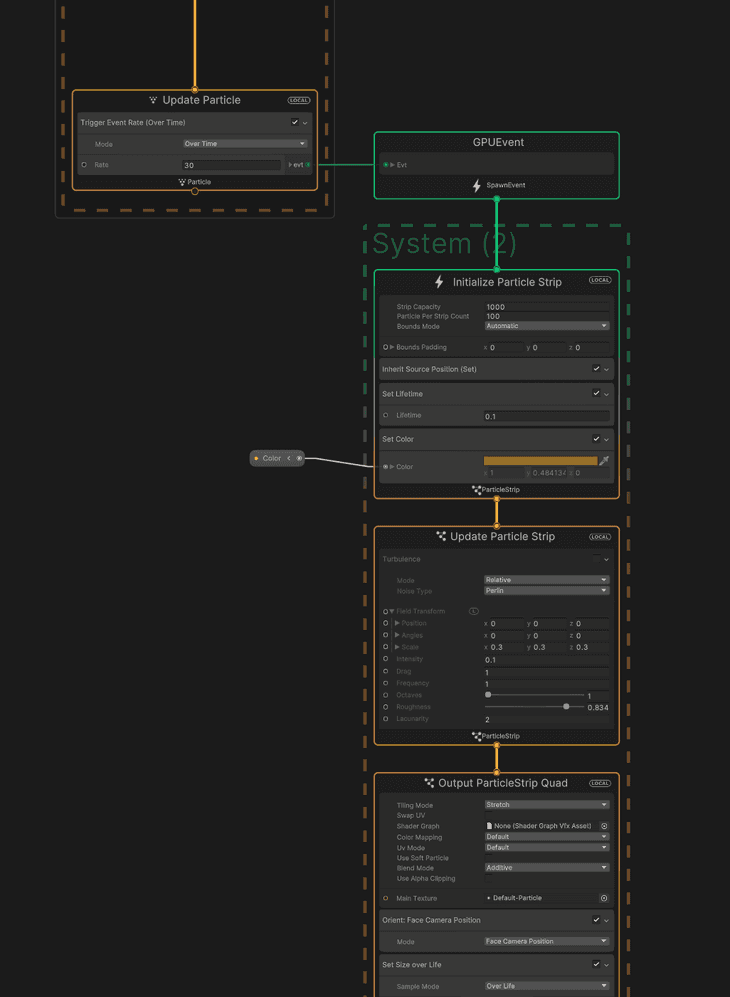Collapse the Set Lifetime block chevron
The width and height of the screenshot is (730, 997).
coord(607,394)
